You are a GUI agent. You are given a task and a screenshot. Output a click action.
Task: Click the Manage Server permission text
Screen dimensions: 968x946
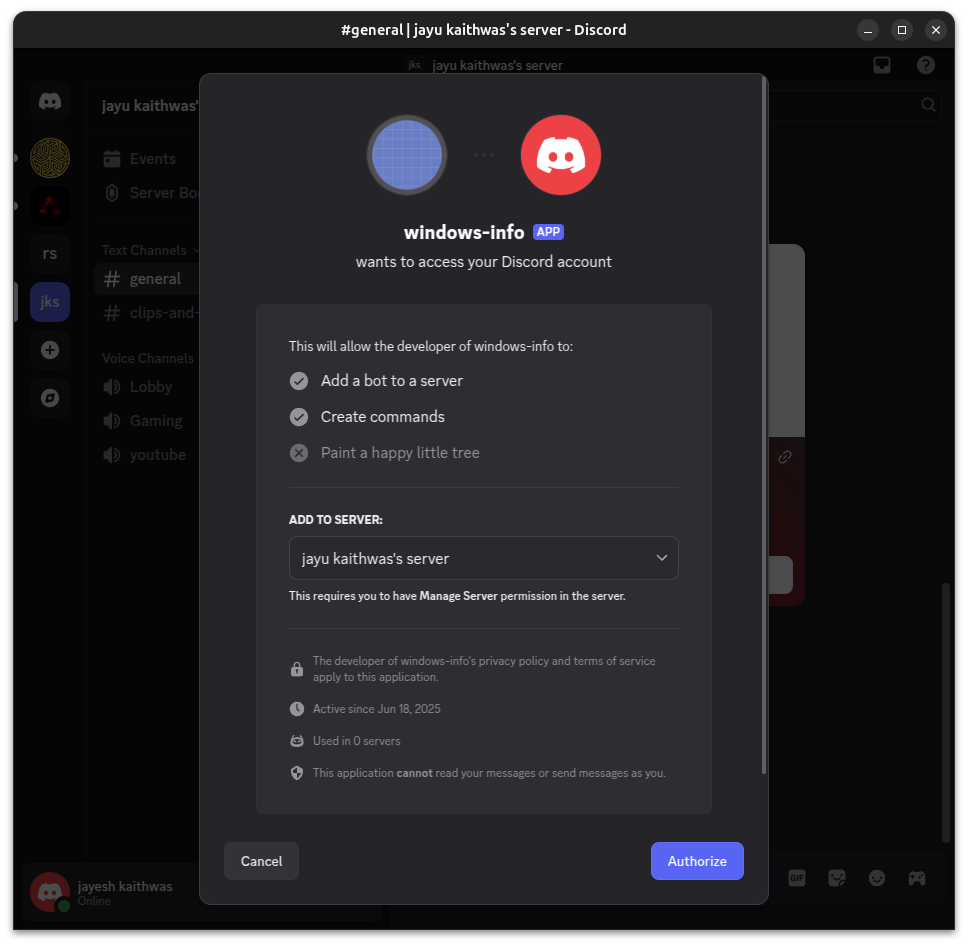tap(458, 596)
